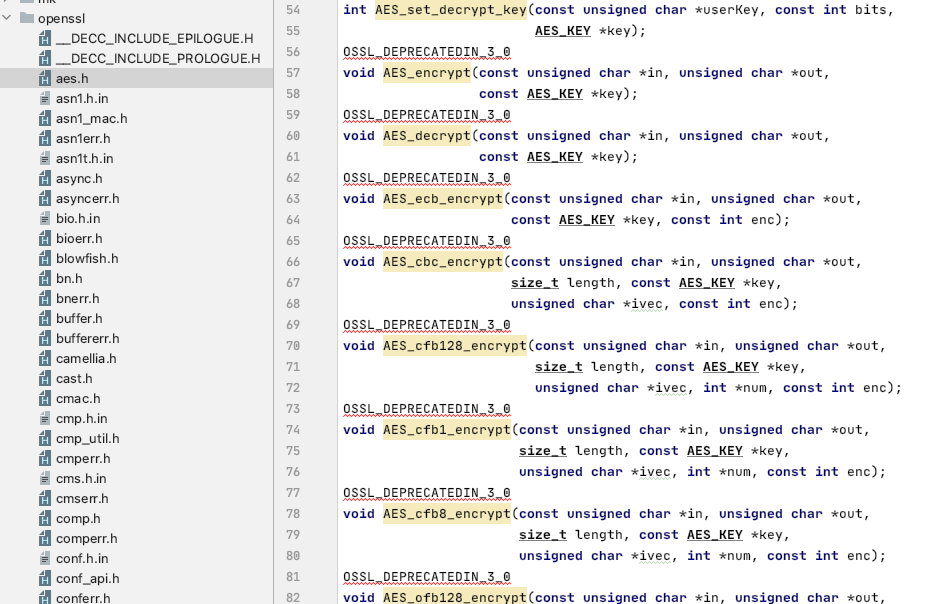Viewport: 935px width, 604px height.
Task: Click the camellia.h header icon
Action: pyautogui.click(x=45, y=358)
